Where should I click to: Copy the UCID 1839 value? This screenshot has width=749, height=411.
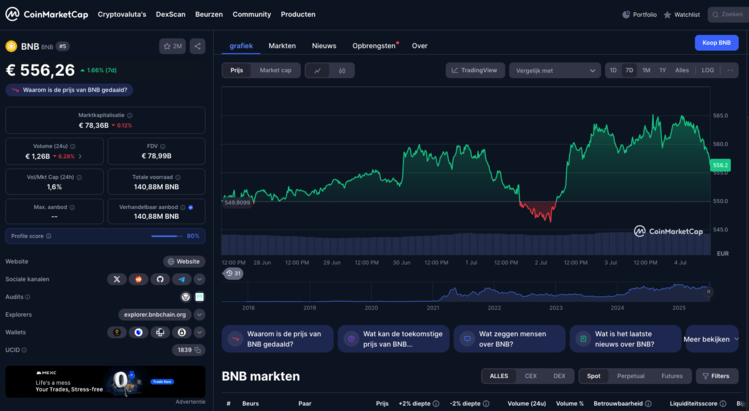point(197,350)
